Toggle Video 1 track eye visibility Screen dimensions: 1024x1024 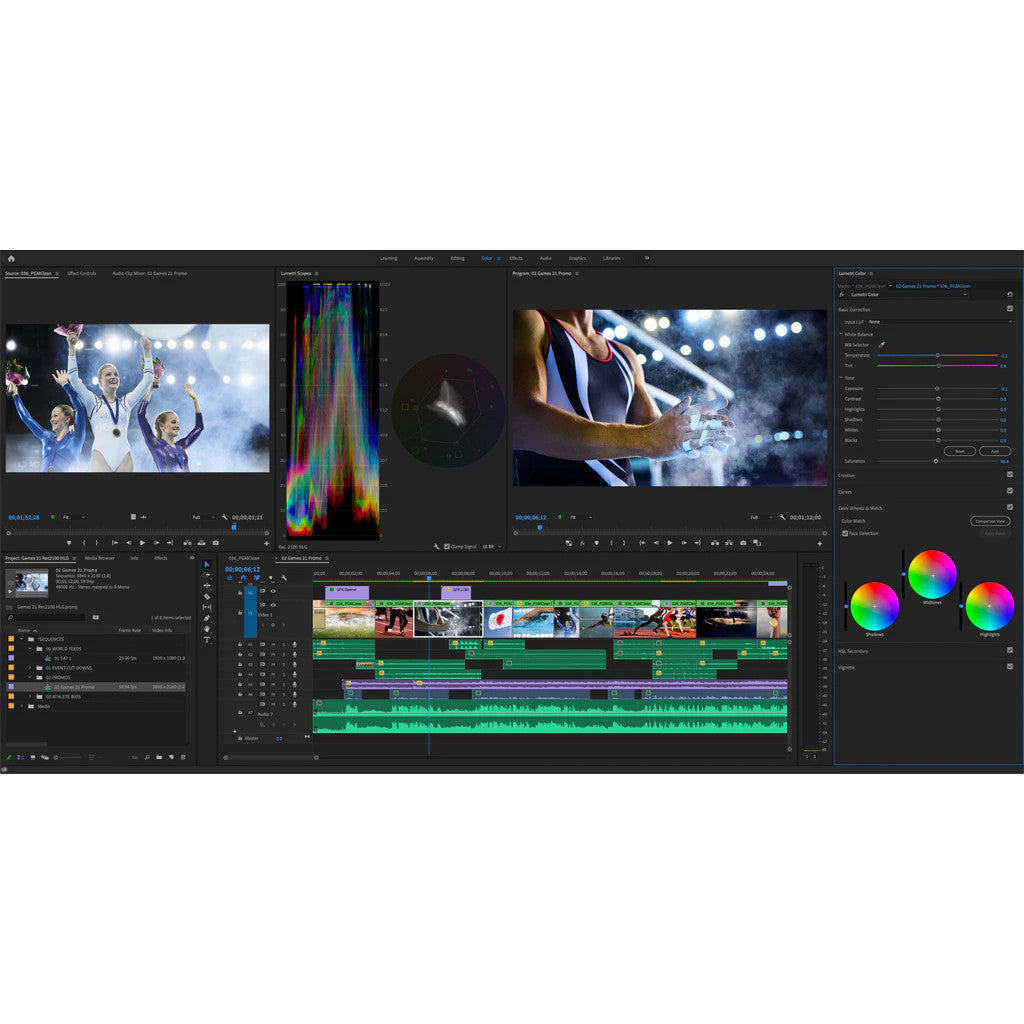(273, 605)
